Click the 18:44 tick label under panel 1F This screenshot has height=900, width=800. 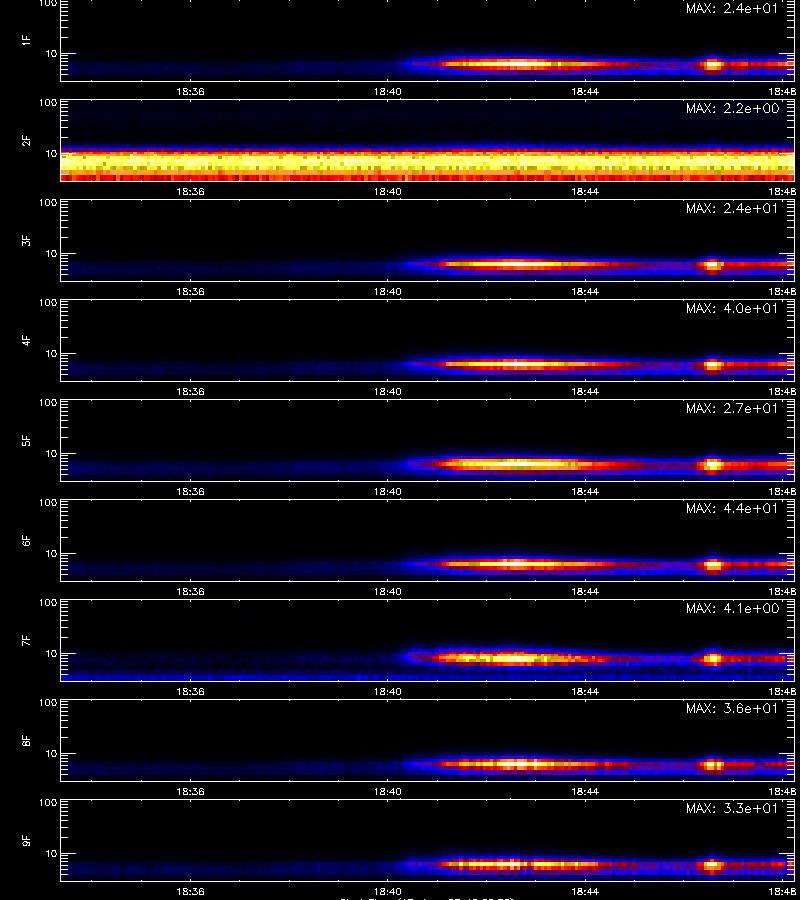click(585, 91)
